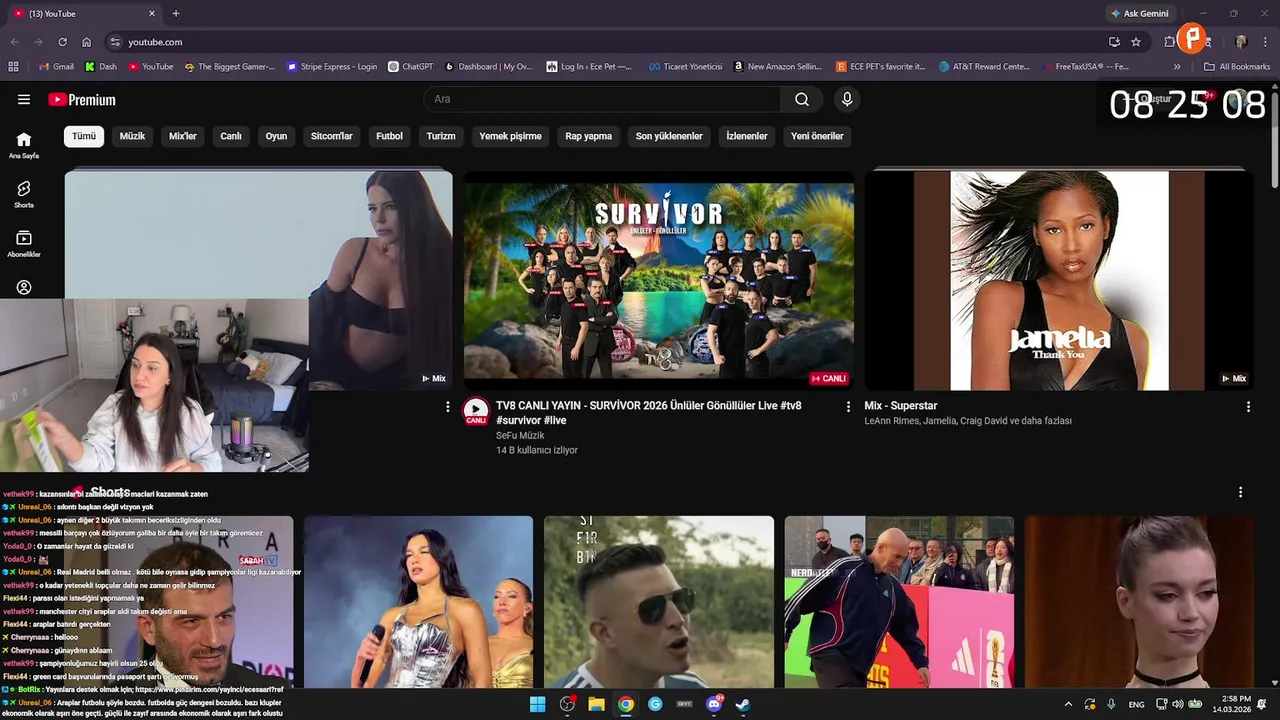Viewport: 1280px width, 720px height.
Task: Expand the bookmarks bar overflow chevron
Action: point(1177,67)
